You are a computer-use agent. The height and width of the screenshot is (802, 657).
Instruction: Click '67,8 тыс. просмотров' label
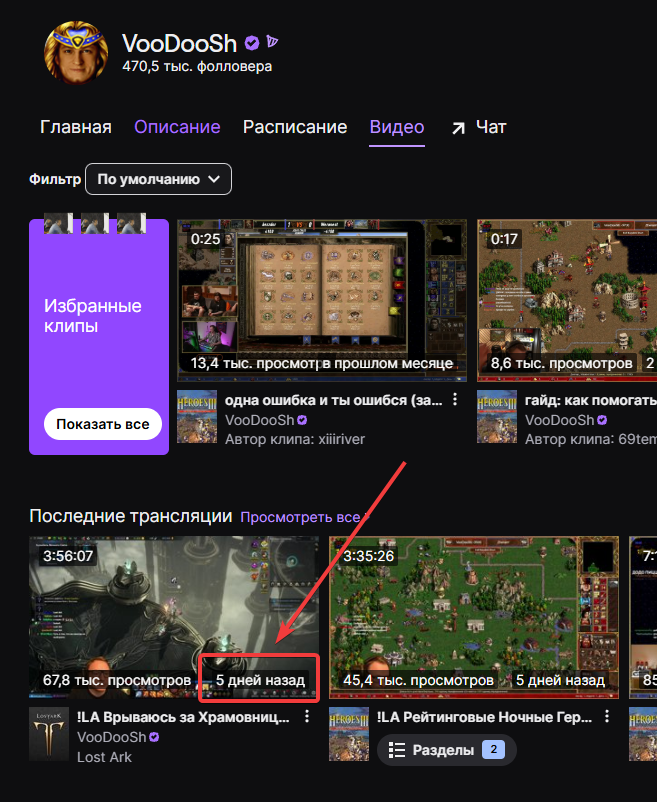click(117, 680)
